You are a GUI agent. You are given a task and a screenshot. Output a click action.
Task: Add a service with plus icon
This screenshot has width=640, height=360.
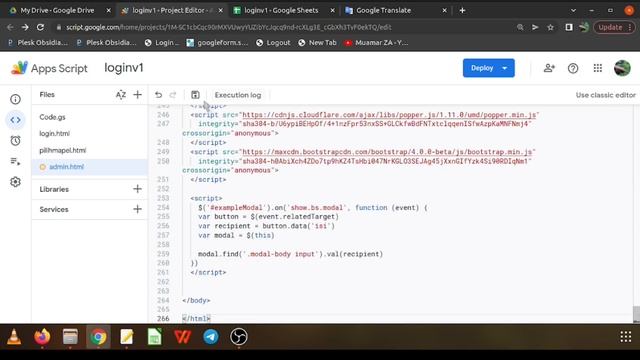tap(138, 209)
